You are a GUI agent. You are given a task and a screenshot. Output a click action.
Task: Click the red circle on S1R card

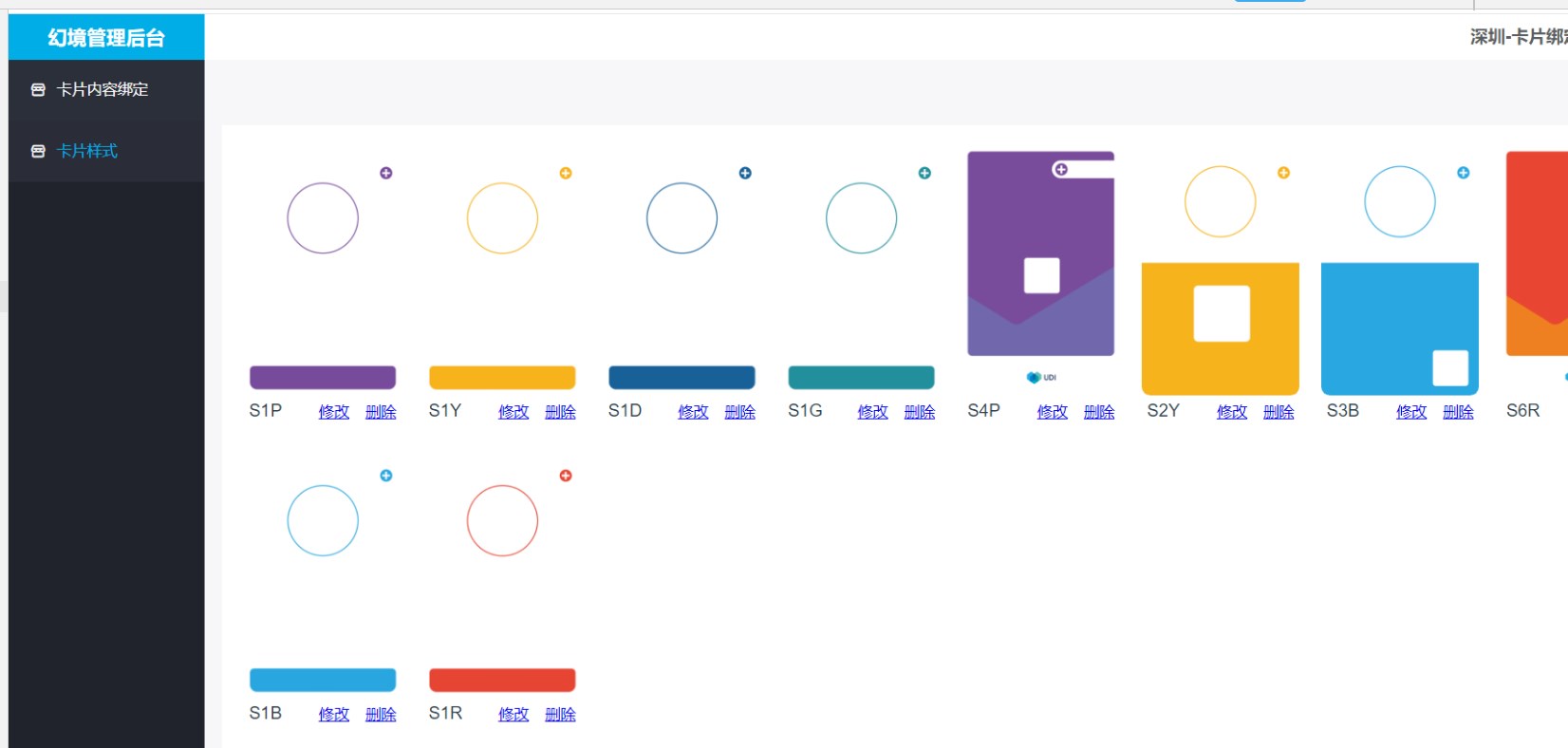tap(502, 520)
